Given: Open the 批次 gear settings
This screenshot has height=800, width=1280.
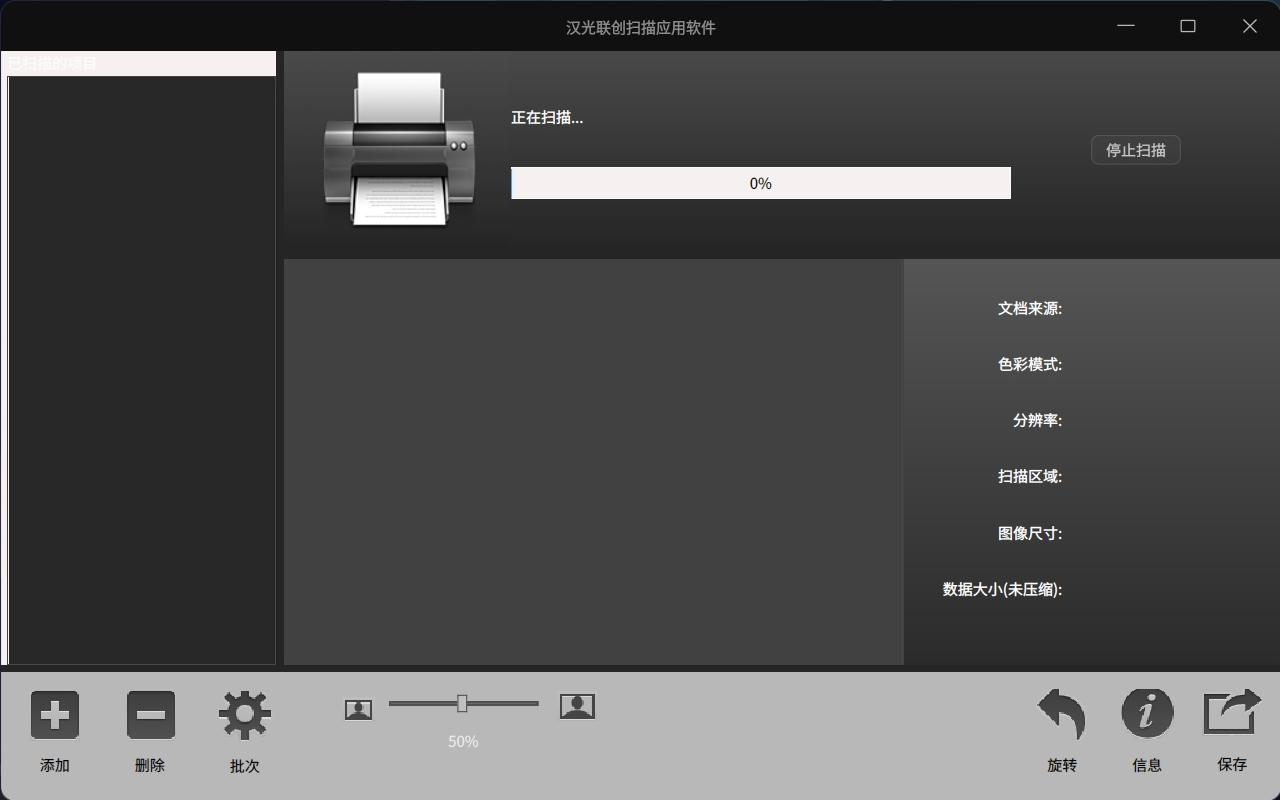Looking at the screenshot, I should pos(245,715).
